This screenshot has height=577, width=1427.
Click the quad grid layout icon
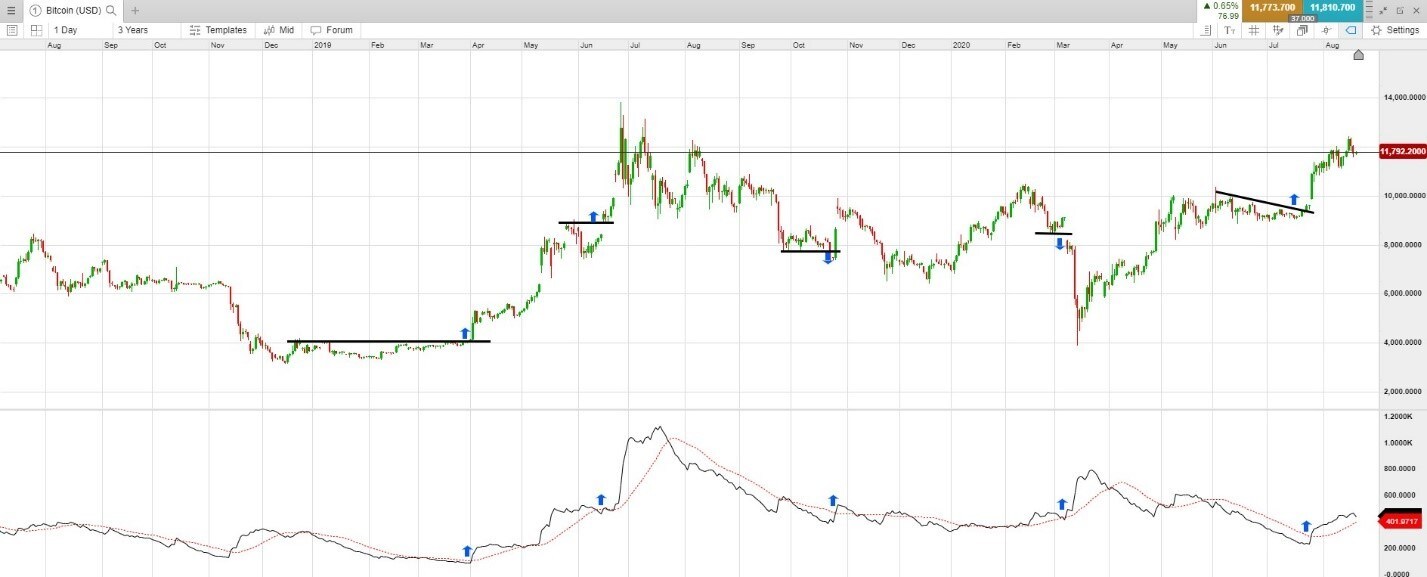pos(36,30)
